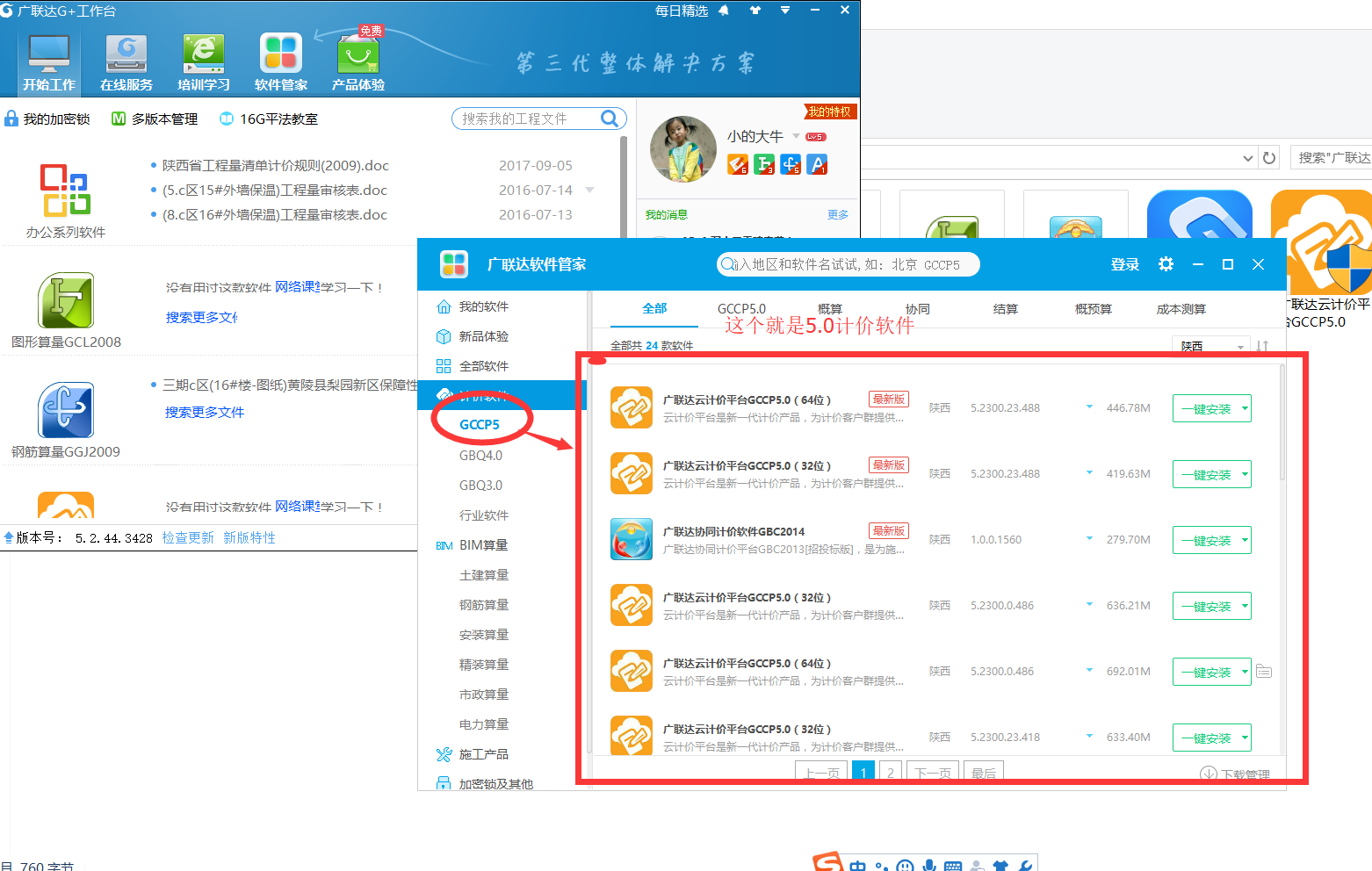Click 登录 in software manager
This screenshot has width=1372, height=871.
point(1124,264)
